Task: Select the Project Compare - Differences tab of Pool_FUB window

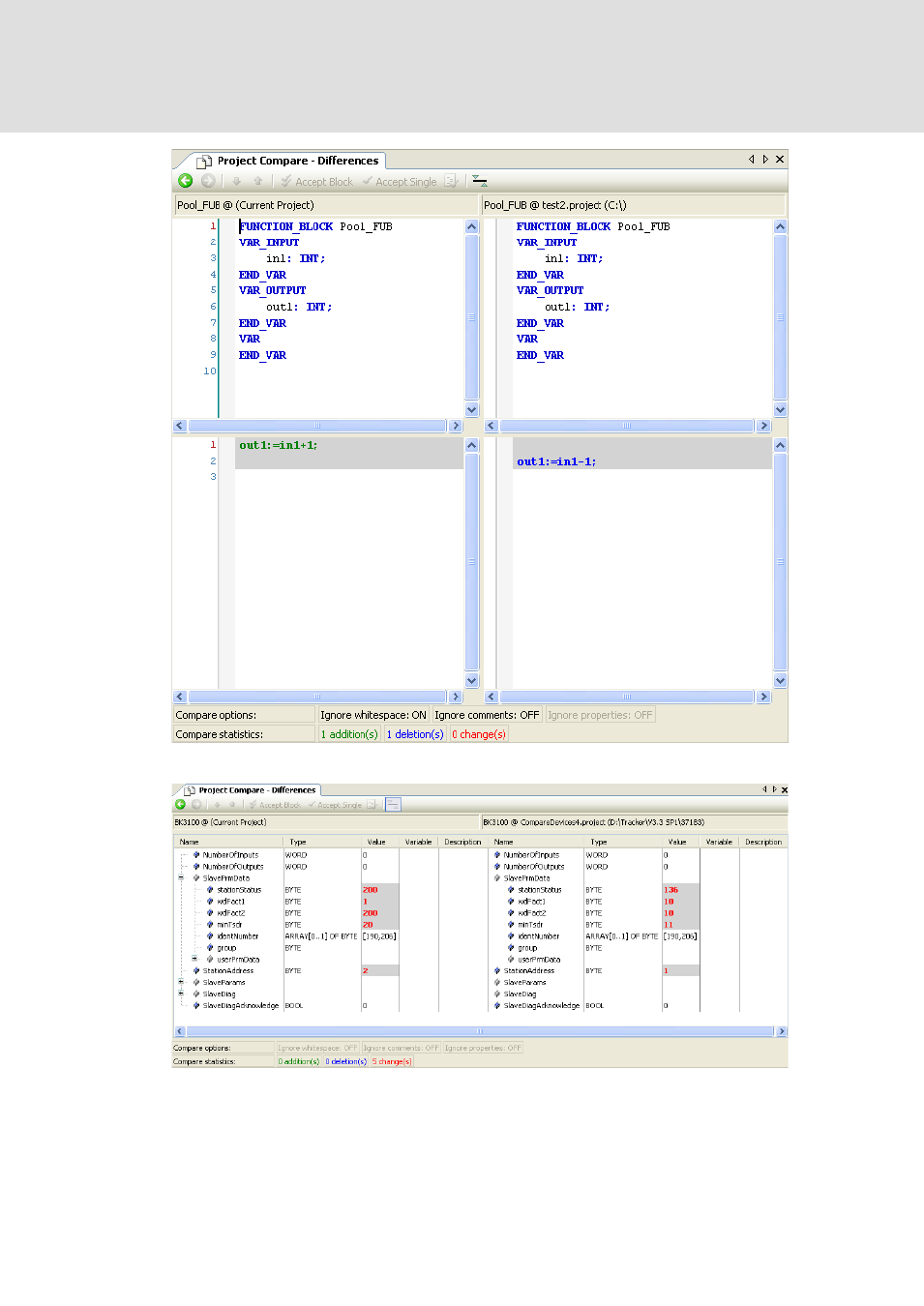Action: tap(287, 161)
